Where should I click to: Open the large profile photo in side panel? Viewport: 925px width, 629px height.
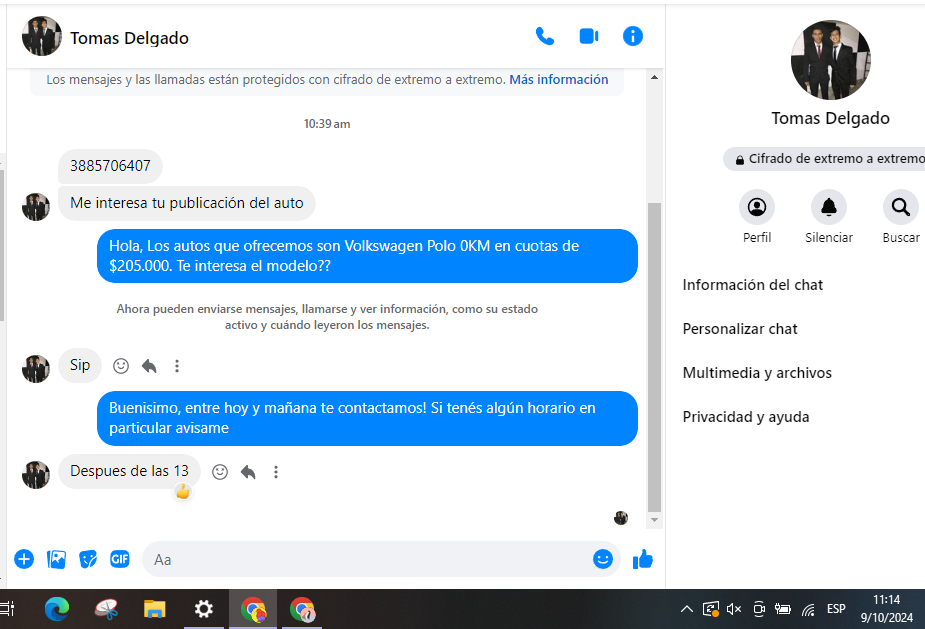point(831,60)
